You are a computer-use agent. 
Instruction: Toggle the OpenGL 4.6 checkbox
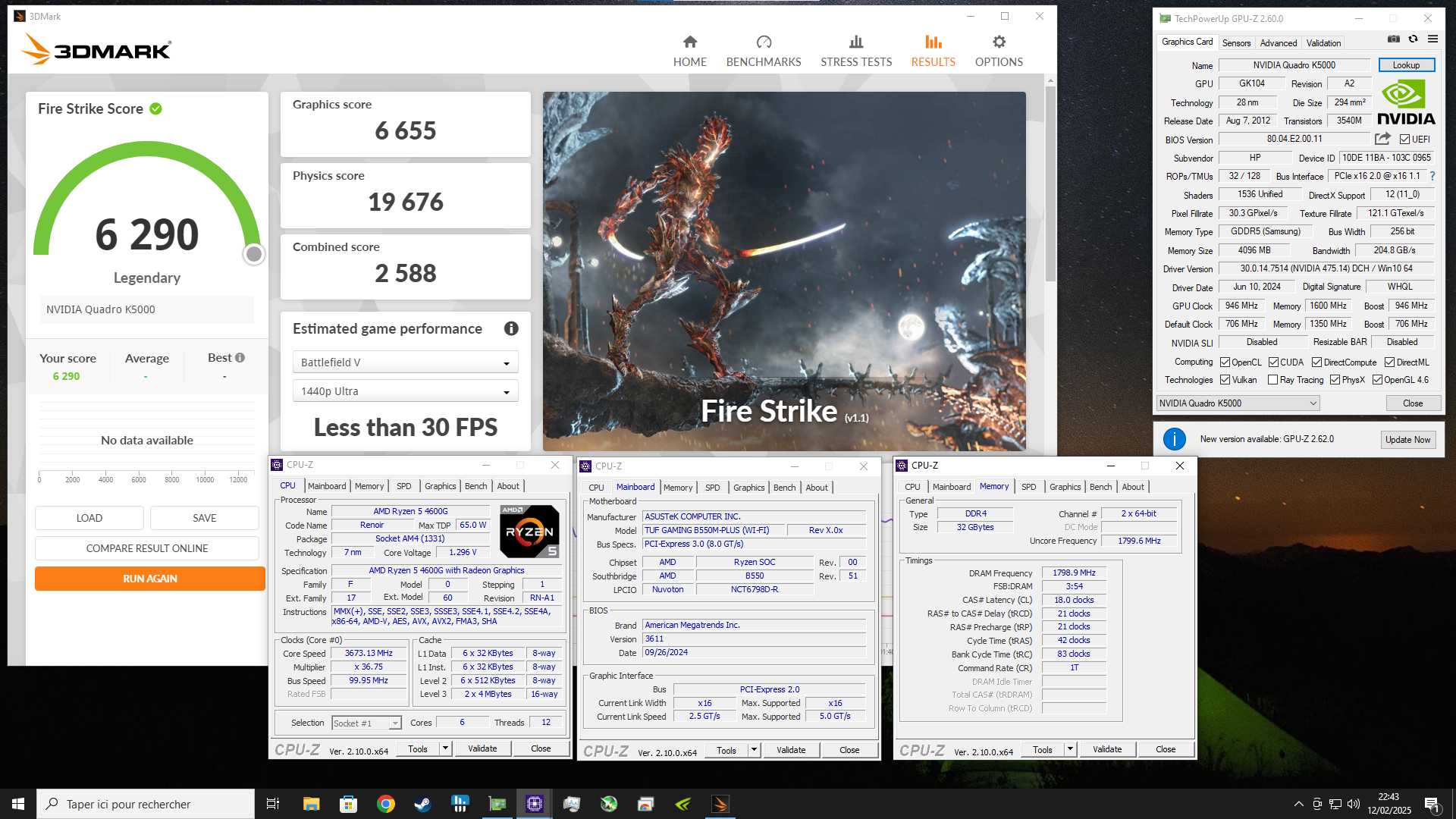click(x=1377, y=380)
